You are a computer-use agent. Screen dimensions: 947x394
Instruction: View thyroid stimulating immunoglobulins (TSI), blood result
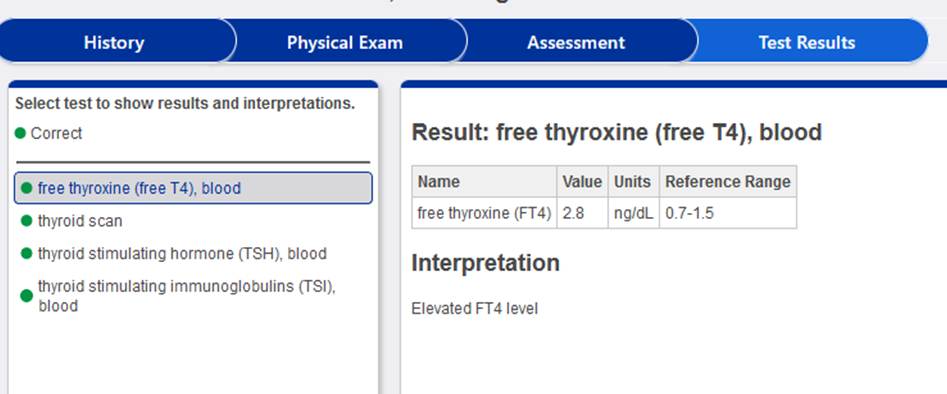pos(187,296)
